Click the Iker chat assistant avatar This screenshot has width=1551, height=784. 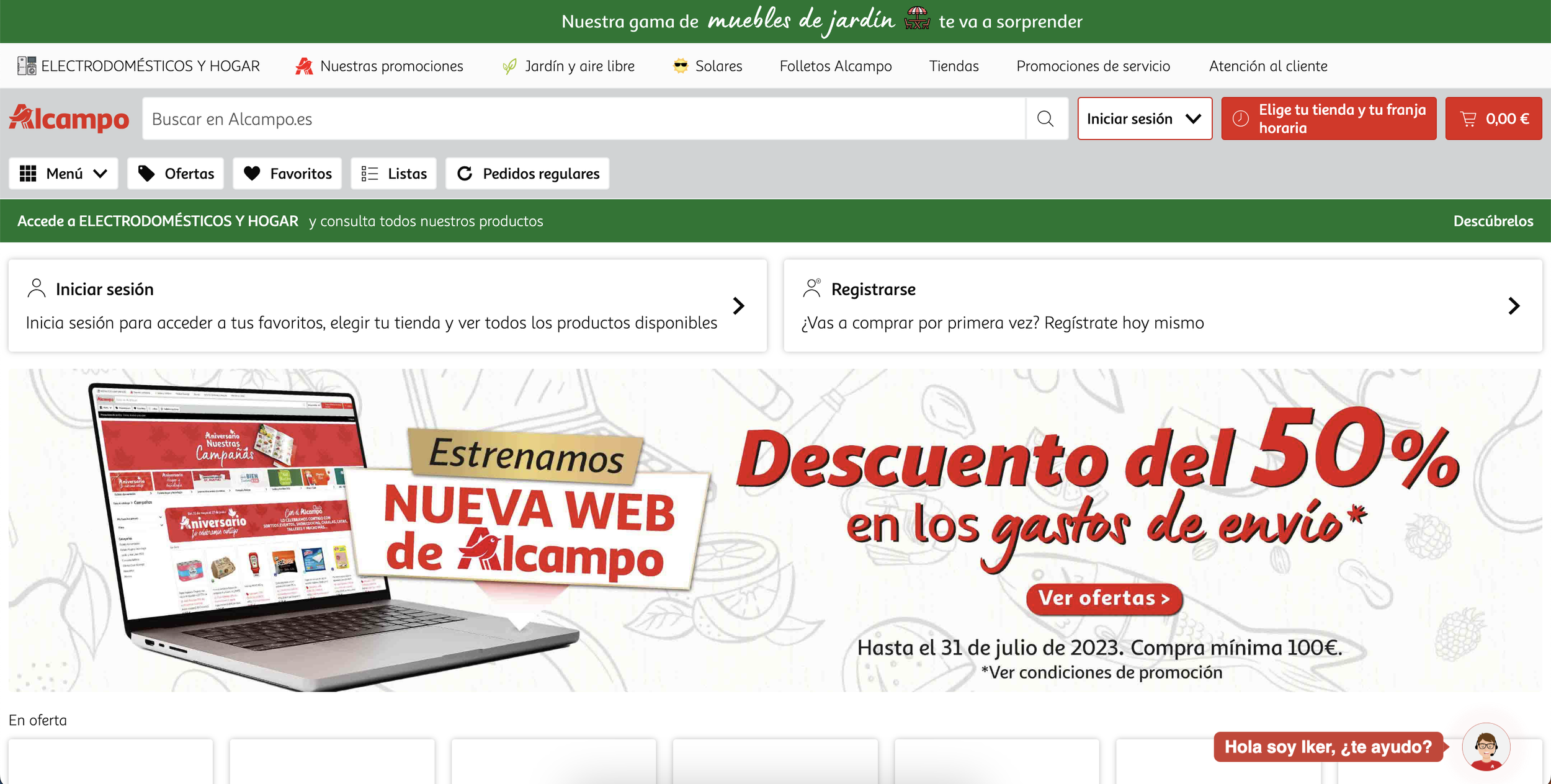pyautogui.click(x=1486, y=747)
